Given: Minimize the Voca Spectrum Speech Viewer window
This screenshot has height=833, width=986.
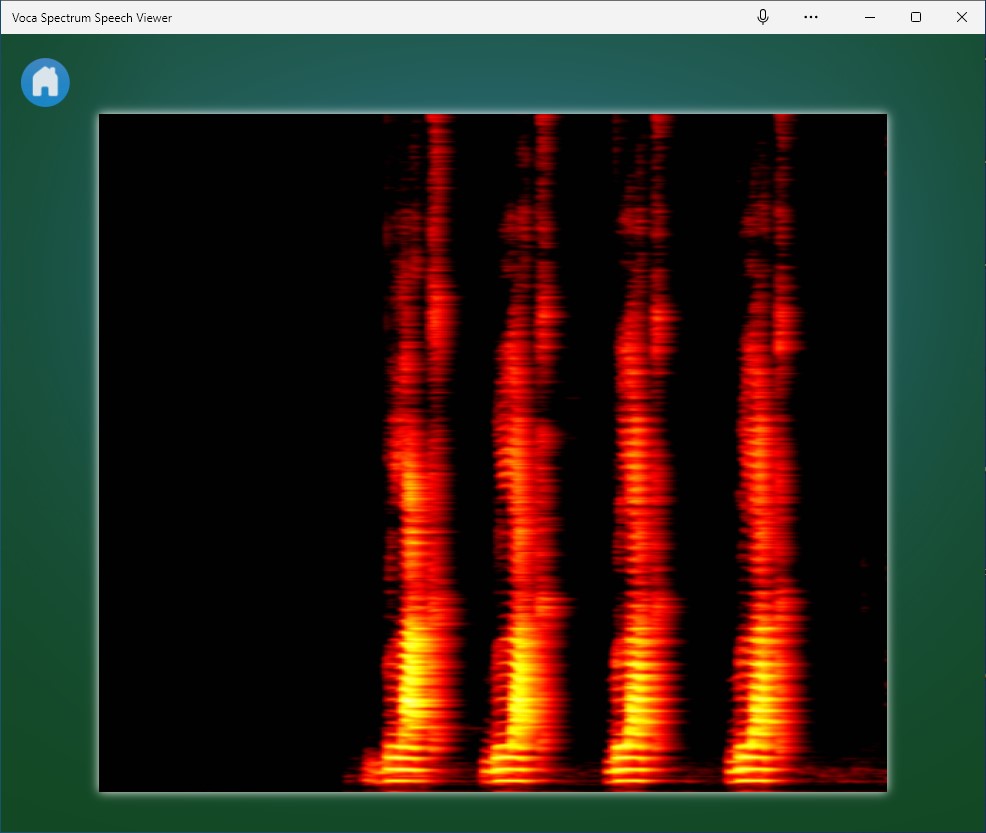Looking at the screenshot, I should (870, 17).
